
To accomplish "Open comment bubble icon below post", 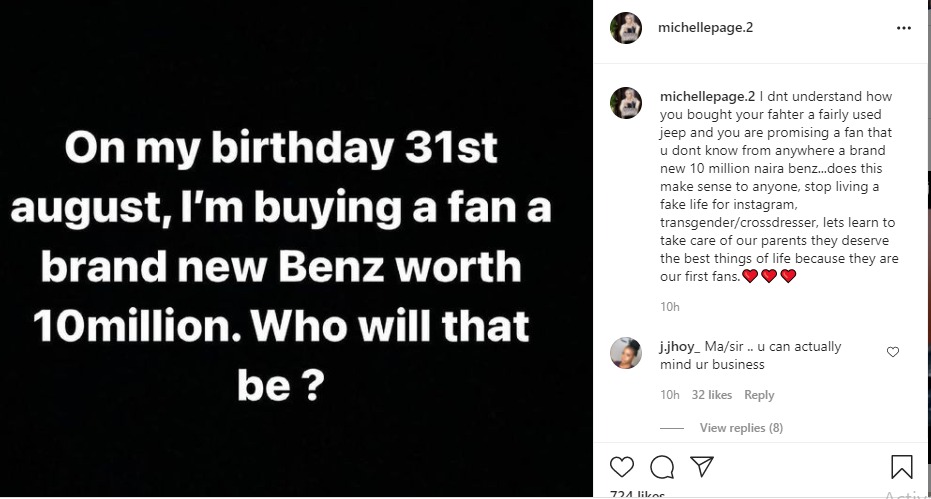I will coord(661,467).
